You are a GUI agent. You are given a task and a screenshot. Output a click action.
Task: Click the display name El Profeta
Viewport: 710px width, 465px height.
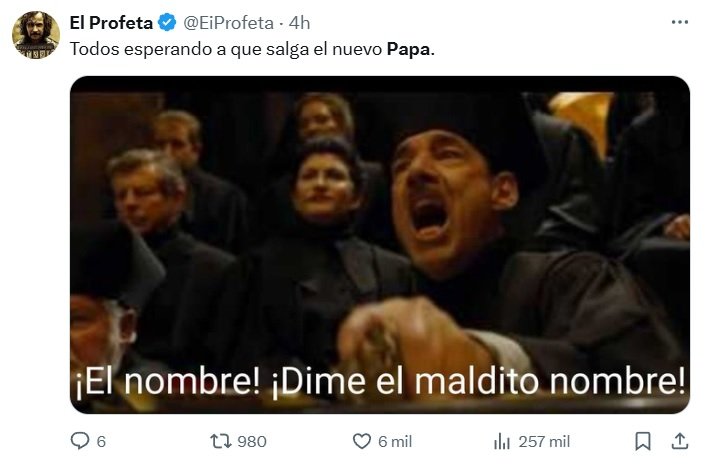(111, 23)
